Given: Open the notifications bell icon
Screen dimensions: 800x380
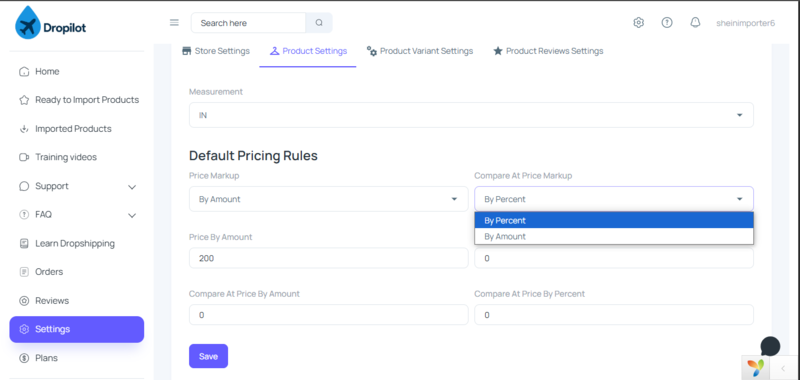Looking at the screenshot, I should coord(695,22).
